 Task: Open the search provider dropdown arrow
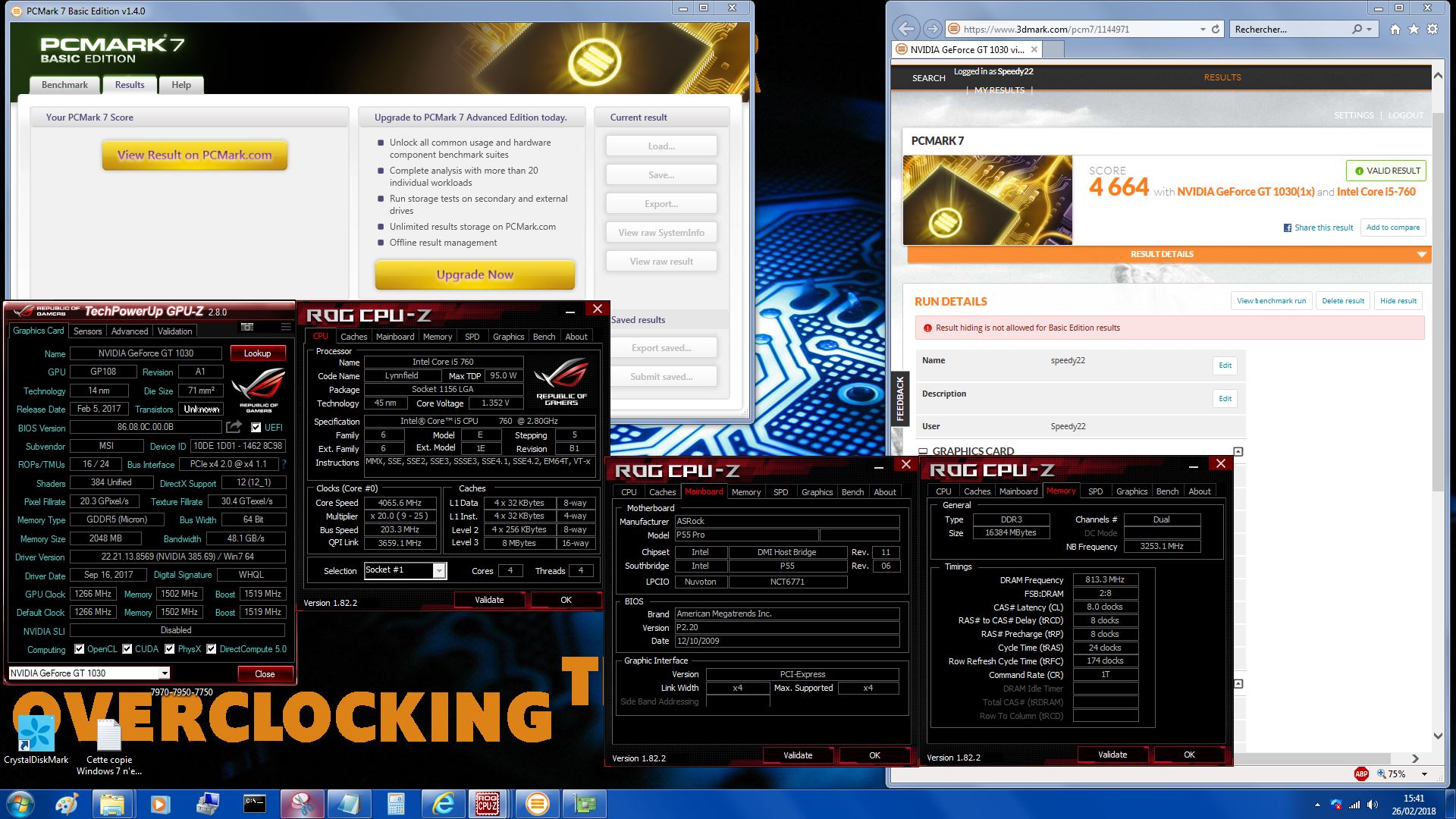coord(1369,29)
